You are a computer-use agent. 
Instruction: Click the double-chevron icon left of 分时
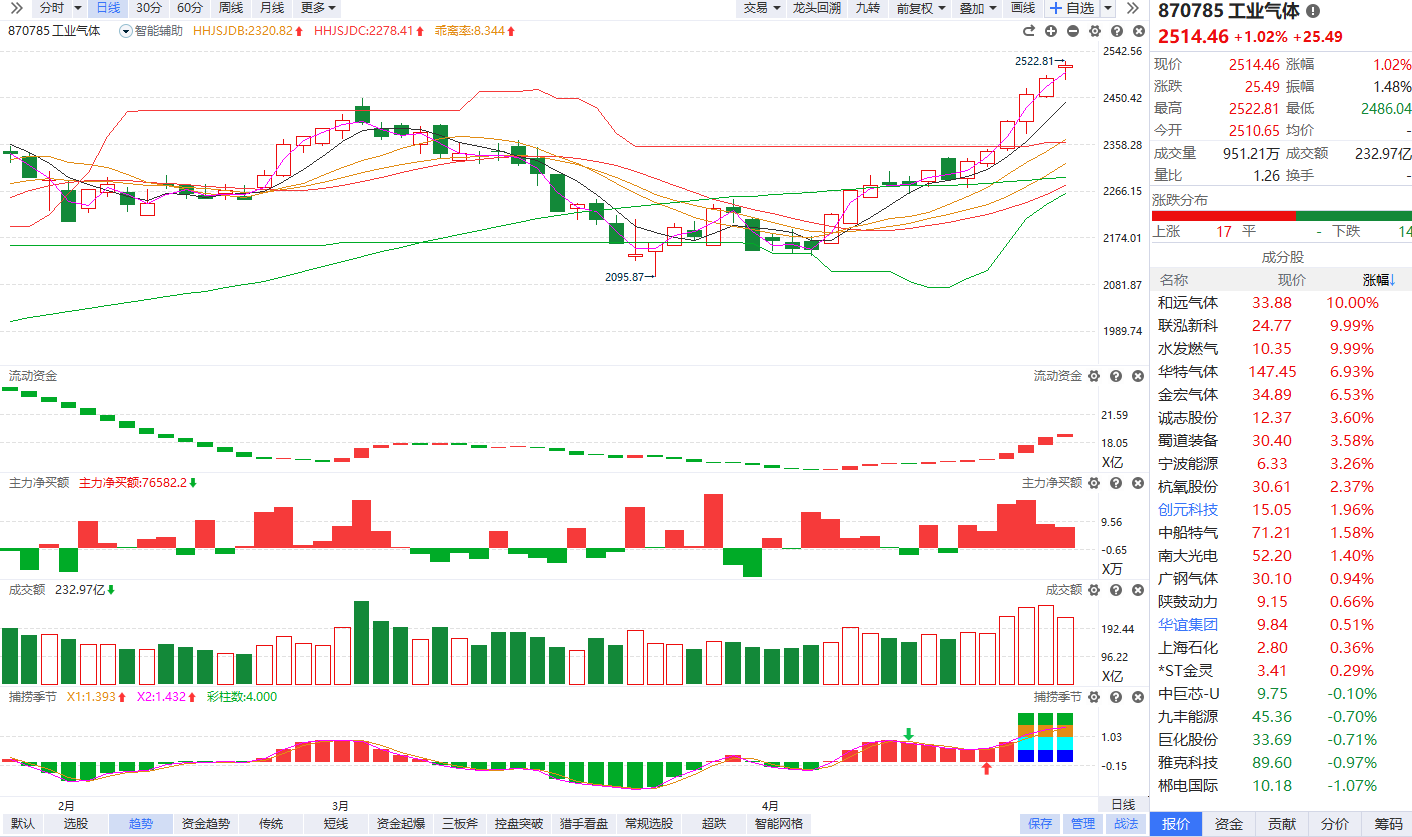click(x=14, y=8)
